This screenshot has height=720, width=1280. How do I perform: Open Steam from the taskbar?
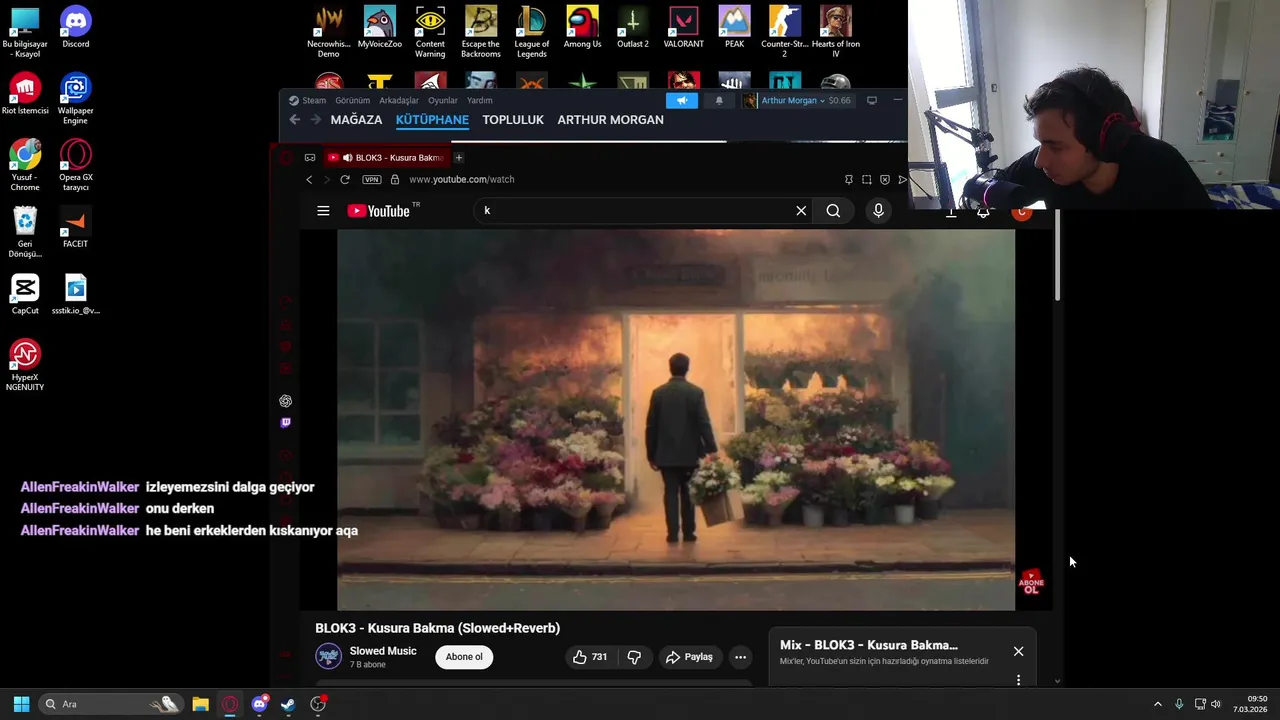tap(288, 704)
